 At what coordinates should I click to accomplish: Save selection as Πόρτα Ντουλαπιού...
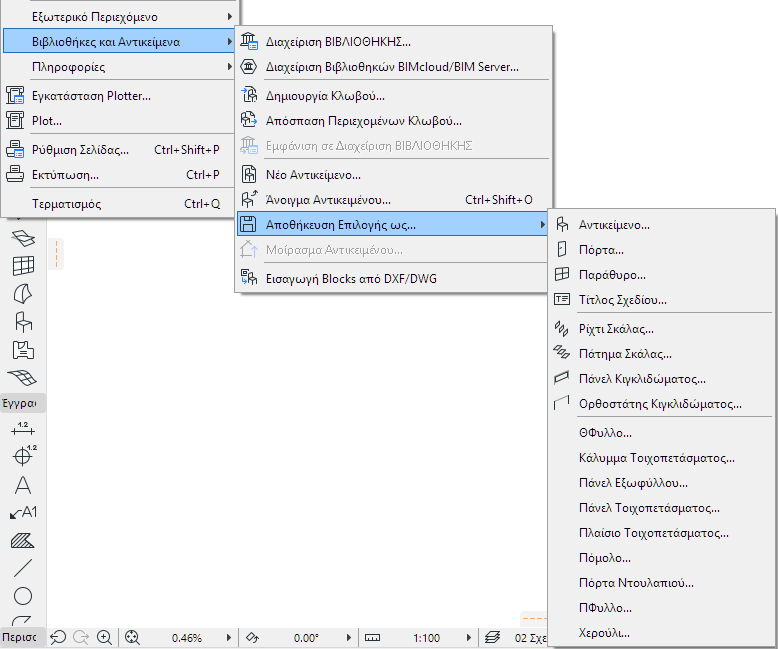[662, 583]
